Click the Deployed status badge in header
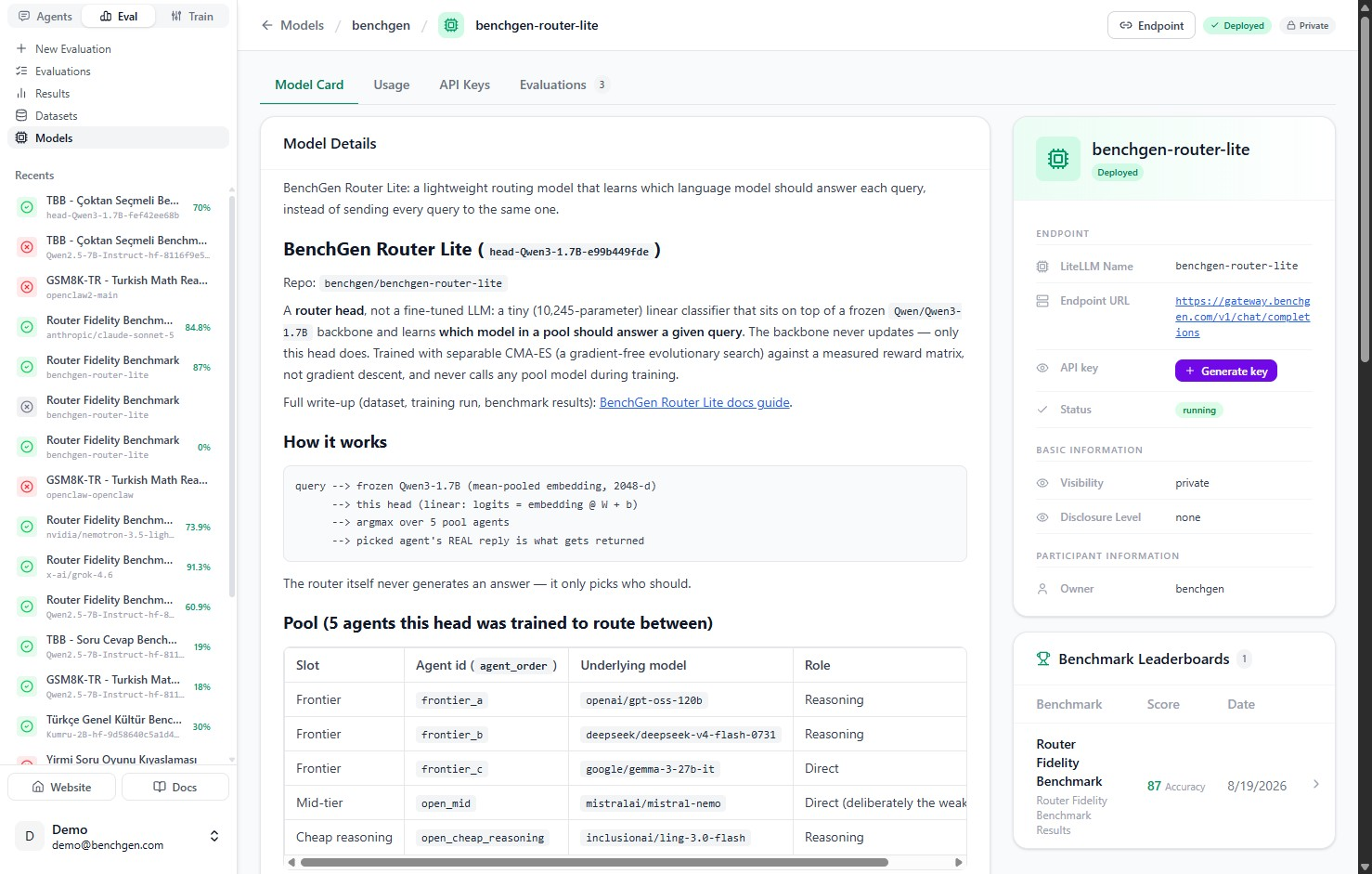 click(x=1237, y=25)
